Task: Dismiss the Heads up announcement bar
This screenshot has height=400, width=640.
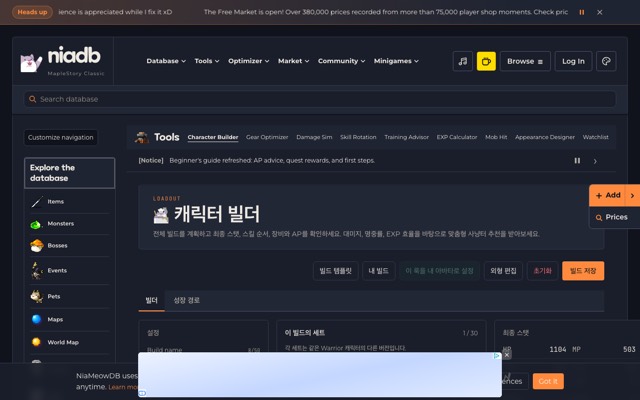Action: tap(600, 12)
